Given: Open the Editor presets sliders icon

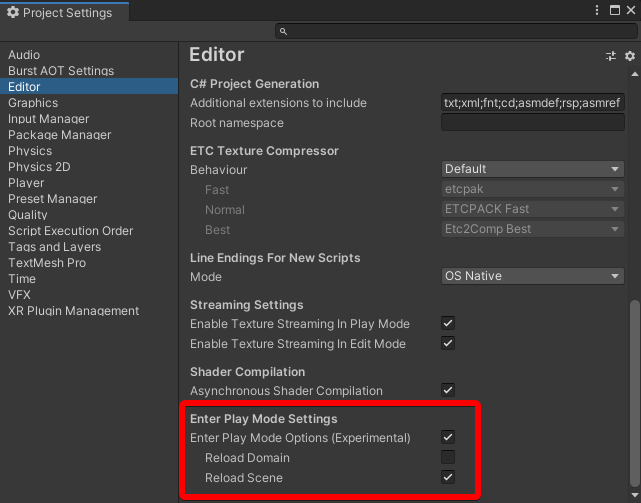Looking at the screenshot, I should (x=611, y=56).
